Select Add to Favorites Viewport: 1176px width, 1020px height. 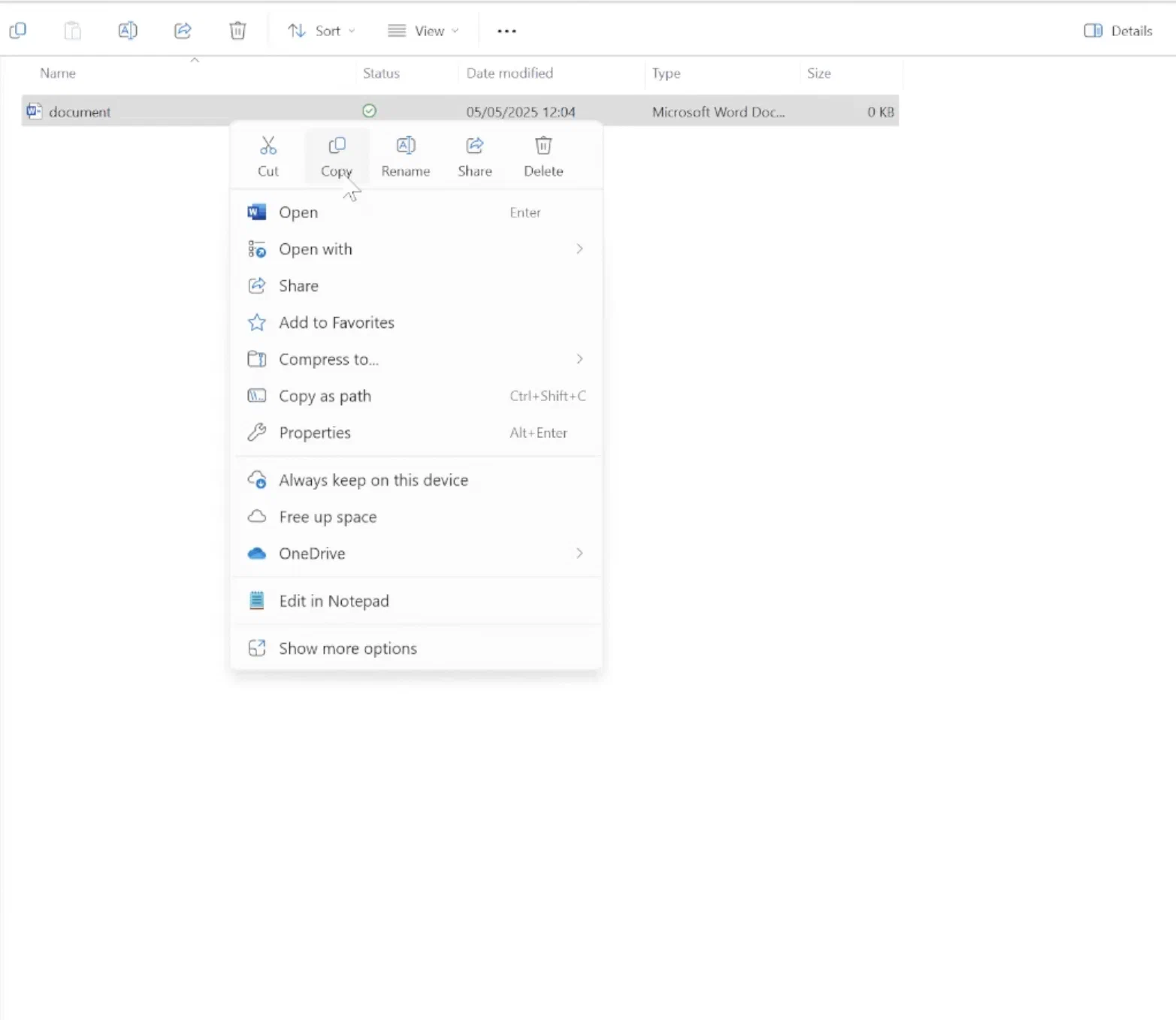point(416,323)
